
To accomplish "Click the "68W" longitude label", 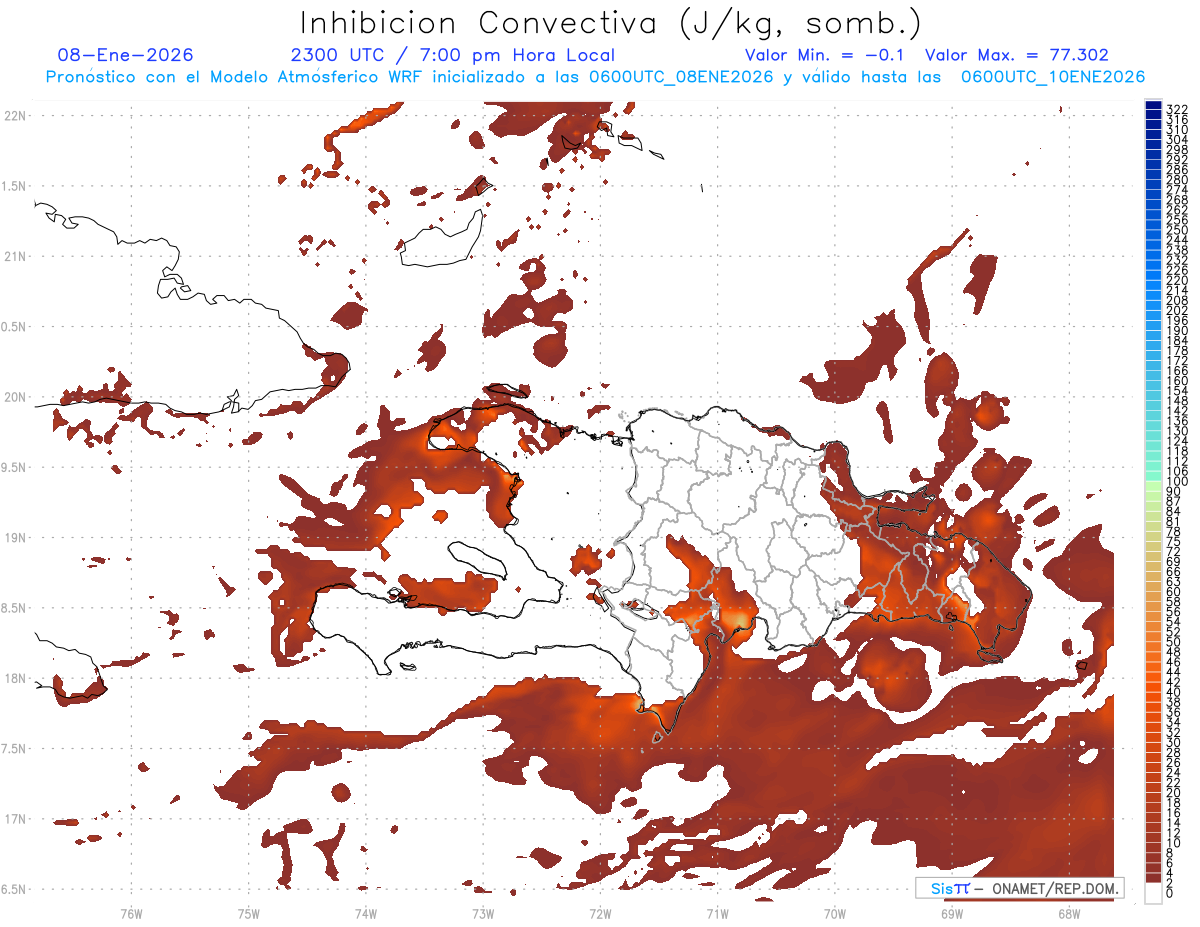I will [1069, 912].
